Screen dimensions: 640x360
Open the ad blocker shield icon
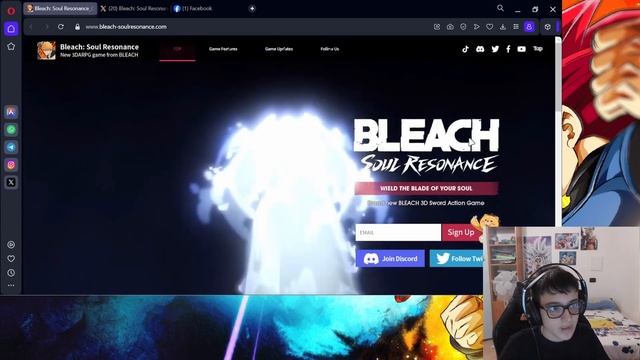[463, 27]
